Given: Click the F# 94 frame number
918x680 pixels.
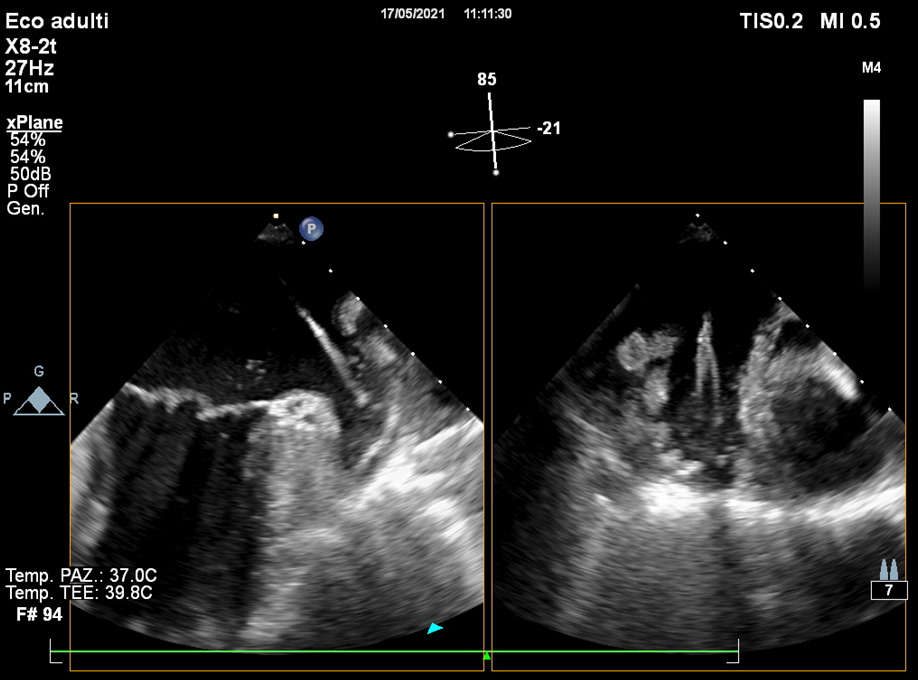Looking at the screenshot, I should (x=40, y=614).
